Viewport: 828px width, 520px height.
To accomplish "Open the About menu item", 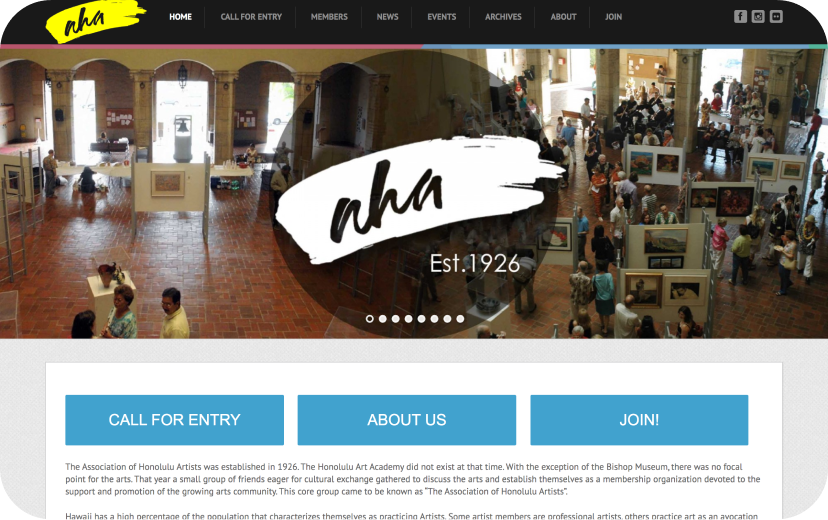I will 563,17.
